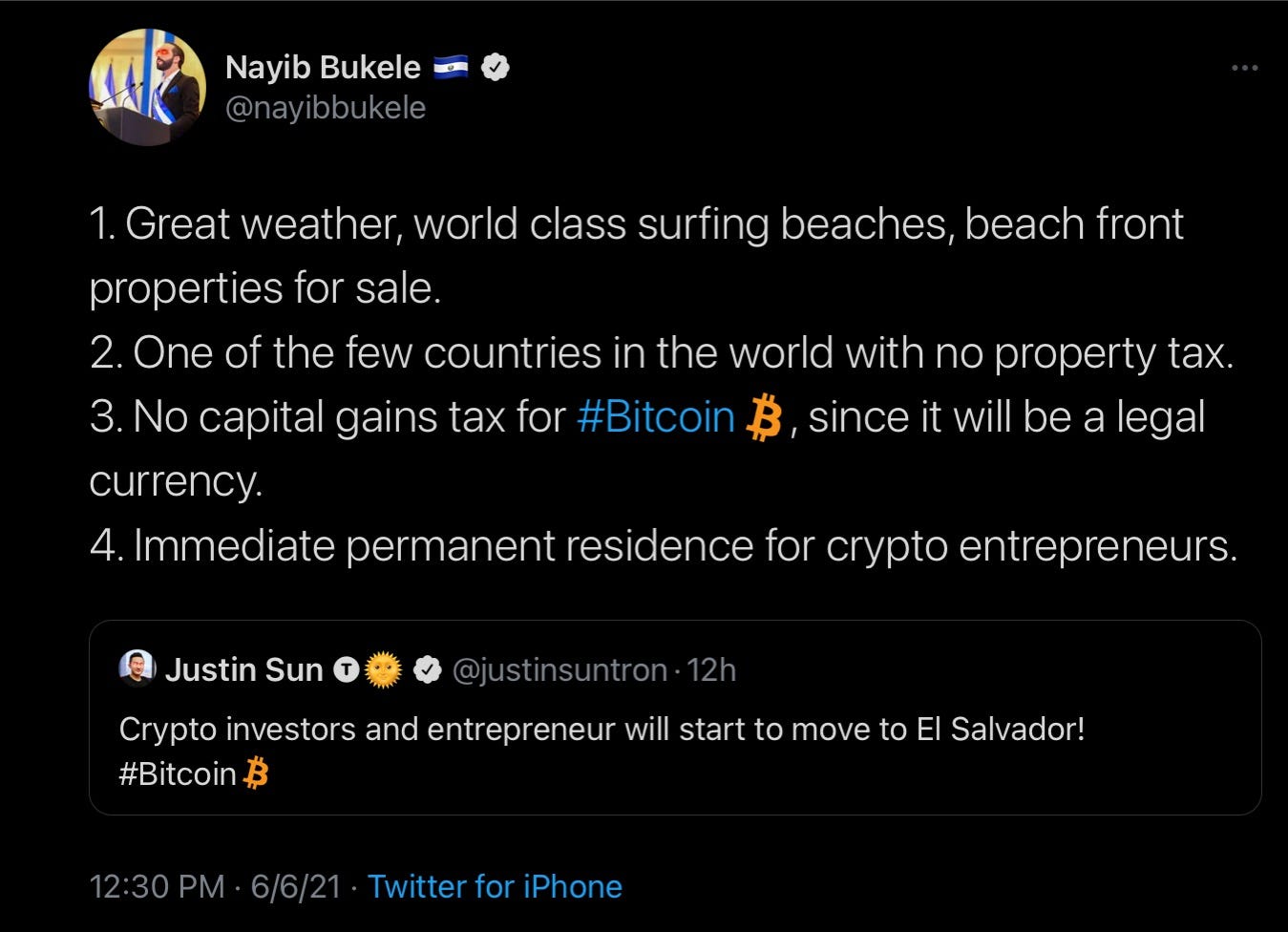1288x932 pixels.
Task: Click the verified badge beside Justin Sun
Action: point(427,668)
